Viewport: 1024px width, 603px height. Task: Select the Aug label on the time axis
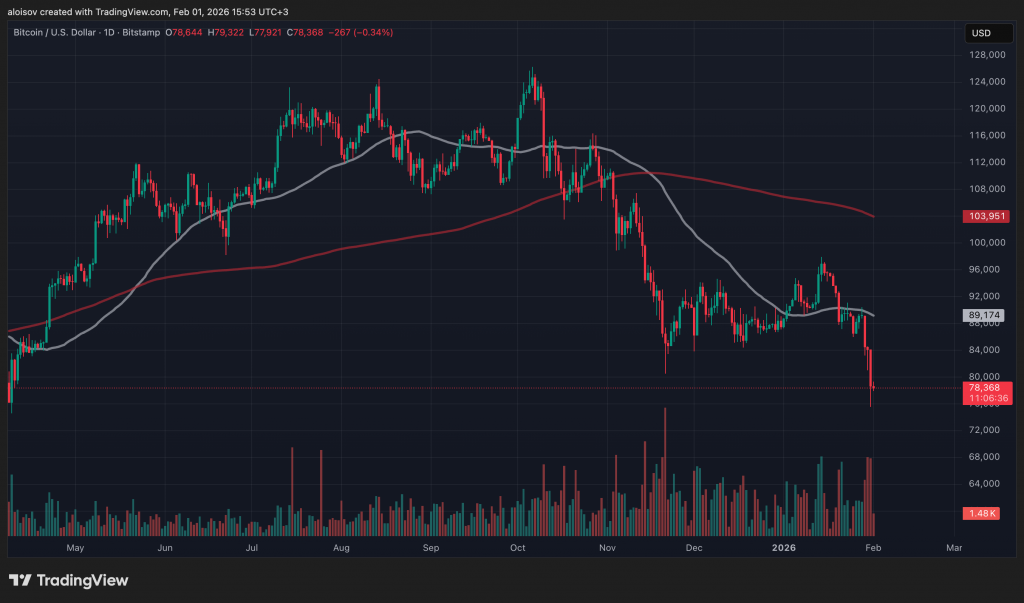[x=341, y=548]
